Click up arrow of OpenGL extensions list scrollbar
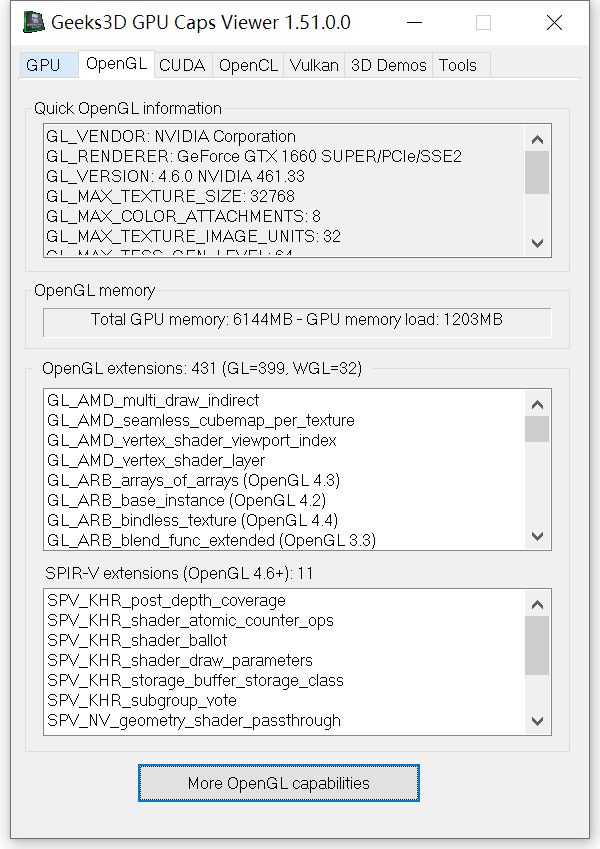Screen dimensions: 600x849 click(537, 404)
